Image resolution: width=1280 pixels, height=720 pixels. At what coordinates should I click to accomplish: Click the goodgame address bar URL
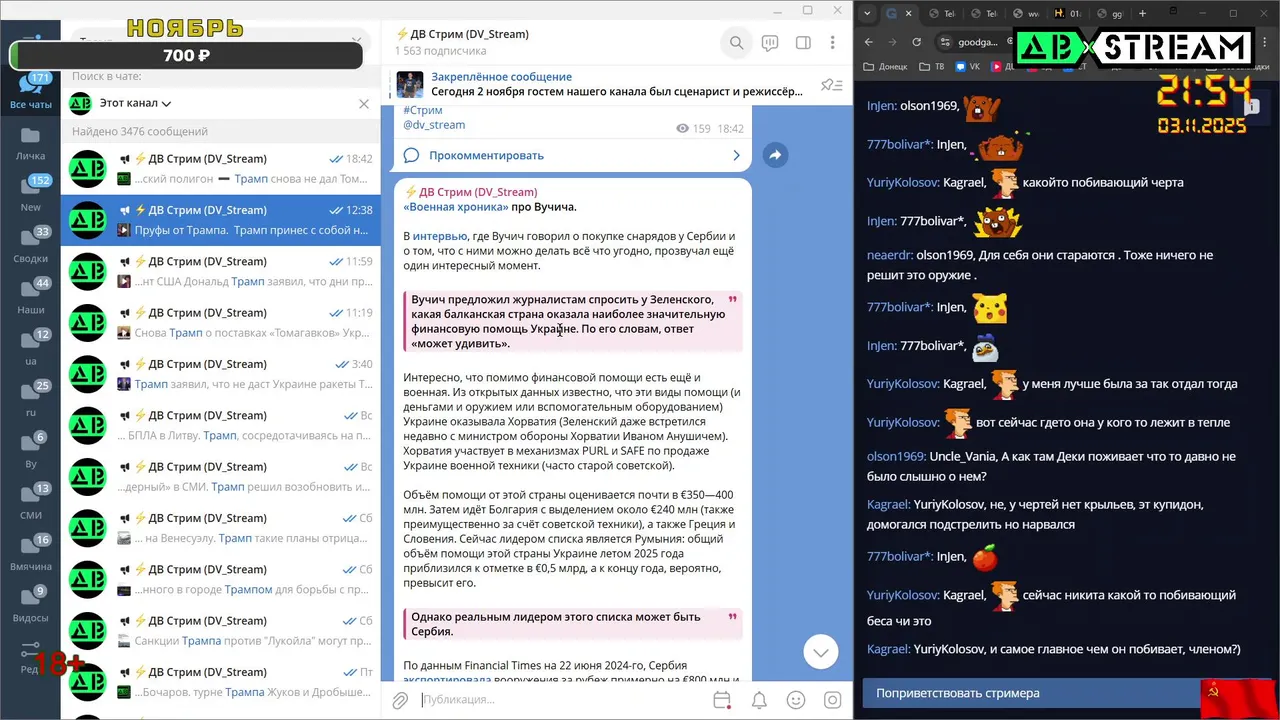tap(978, 42)
